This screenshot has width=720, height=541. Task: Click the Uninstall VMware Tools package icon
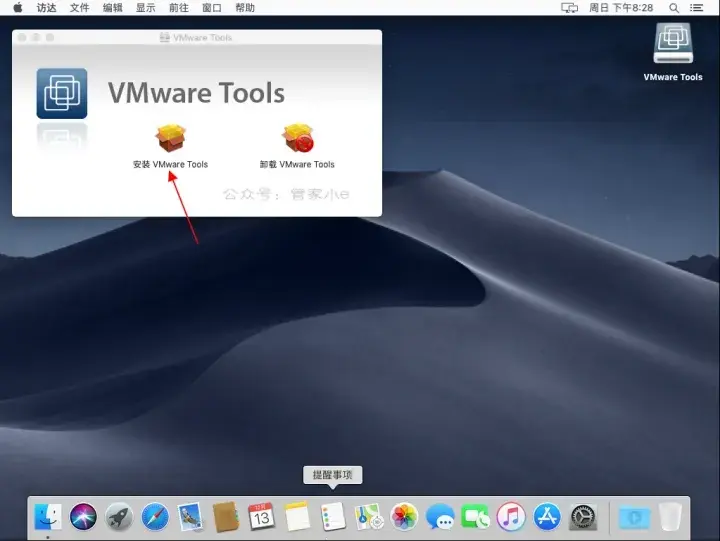pyautogui.click(x=298, y=137)
